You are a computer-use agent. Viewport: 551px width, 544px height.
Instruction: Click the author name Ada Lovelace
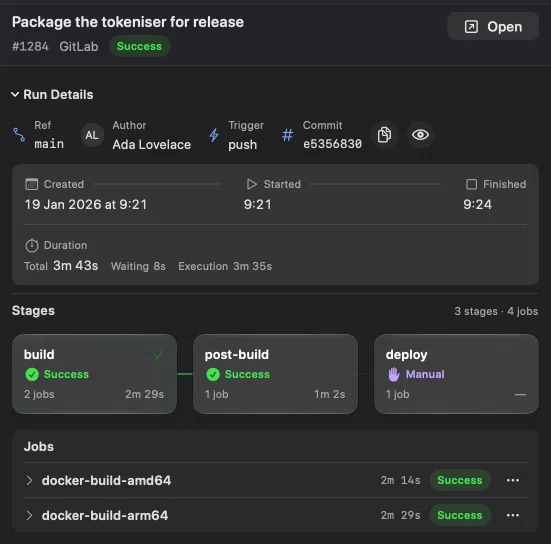[x=151, y=144]
